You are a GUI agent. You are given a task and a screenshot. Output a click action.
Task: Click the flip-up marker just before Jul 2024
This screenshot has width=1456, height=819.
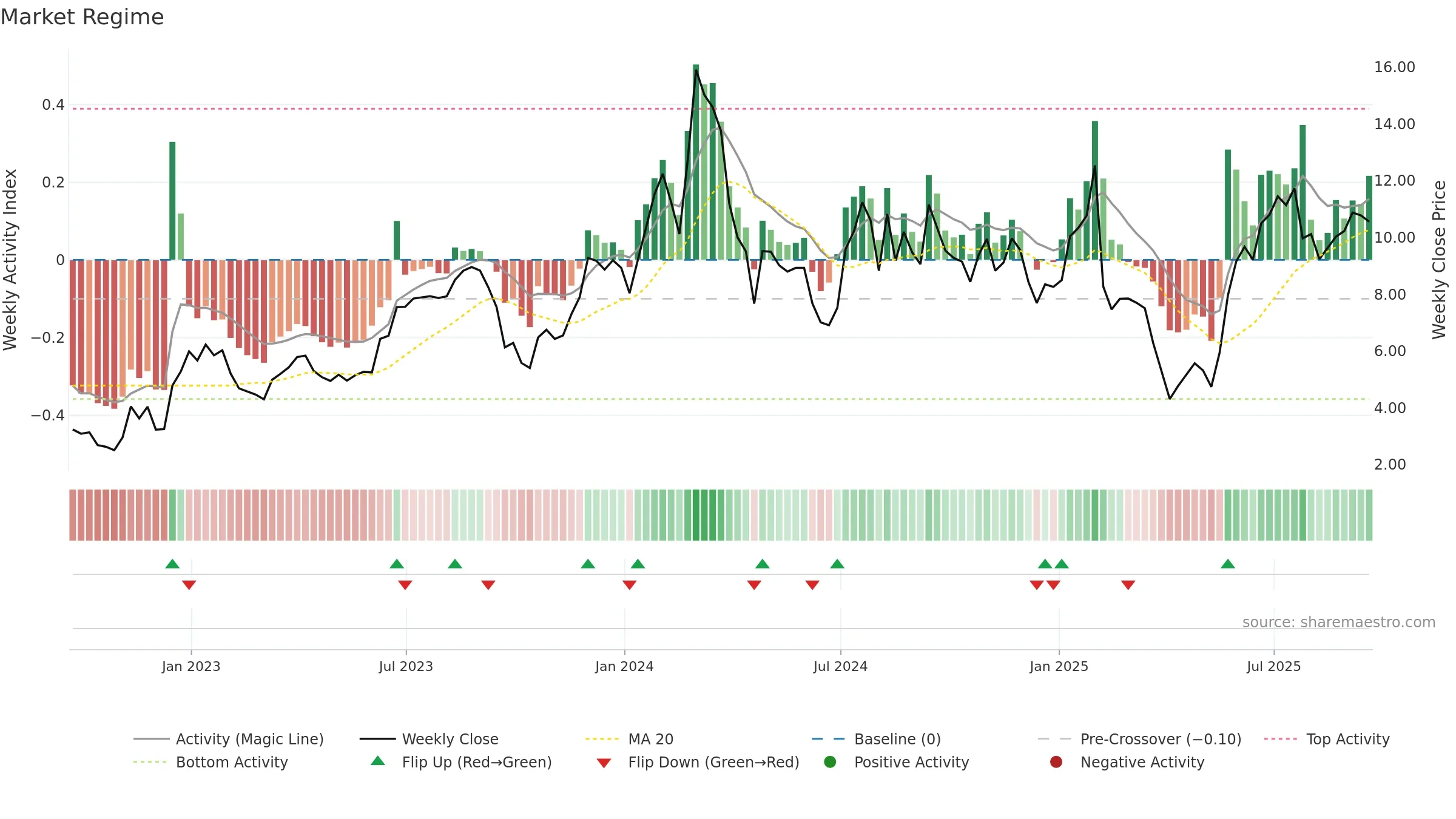(x=837, y=564)
